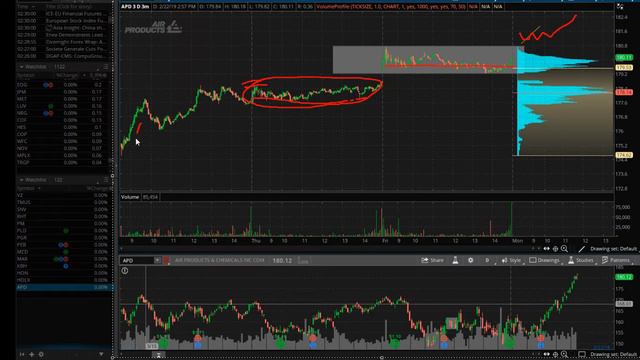Click the add gadget plus icon at sidebar bottom
This screenshot has height=360, width=640.
[x=31, y=354]
